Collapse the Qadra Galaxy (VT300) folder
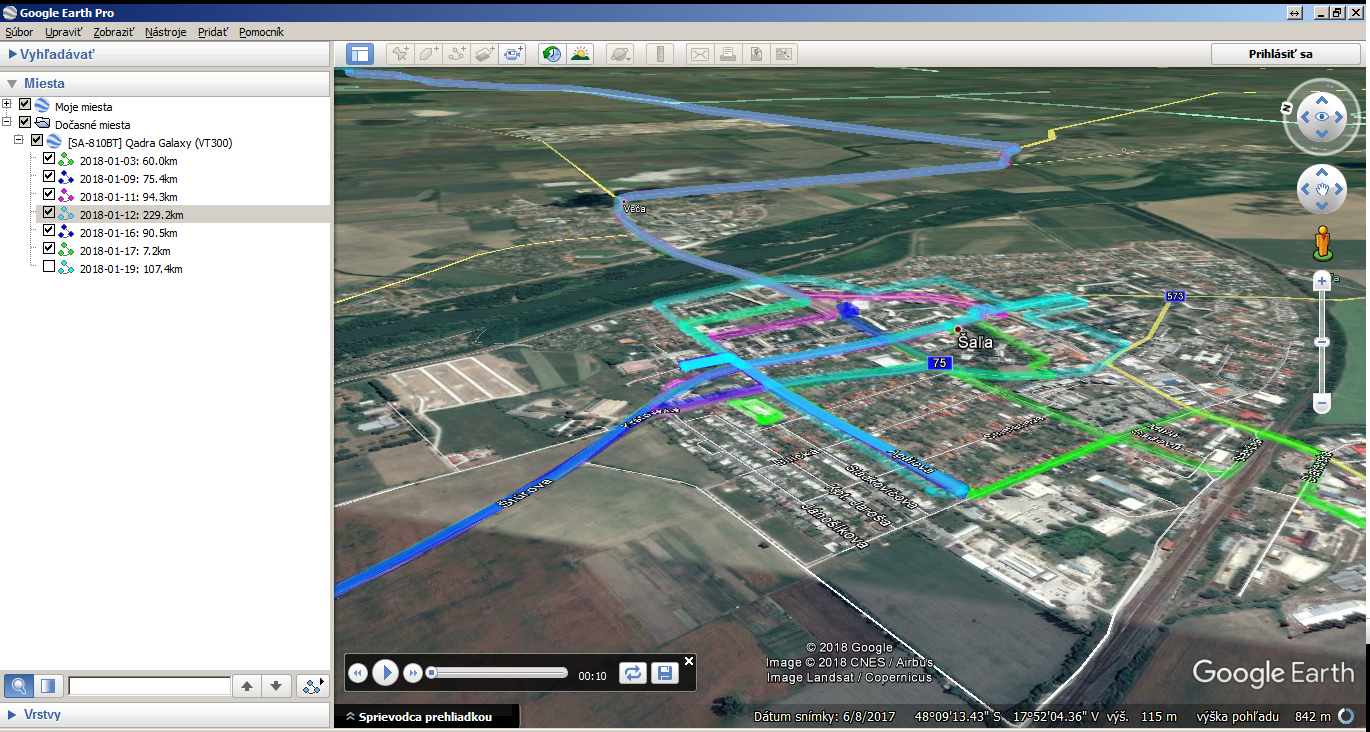 [19, 142]
